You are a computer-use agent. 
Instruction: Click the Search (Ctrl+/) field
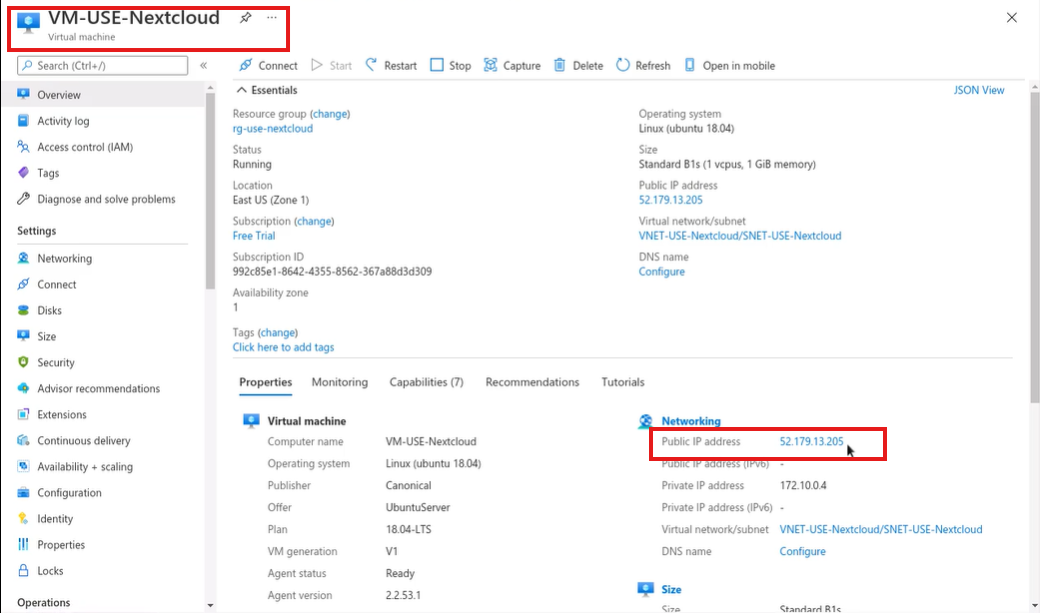103,66
